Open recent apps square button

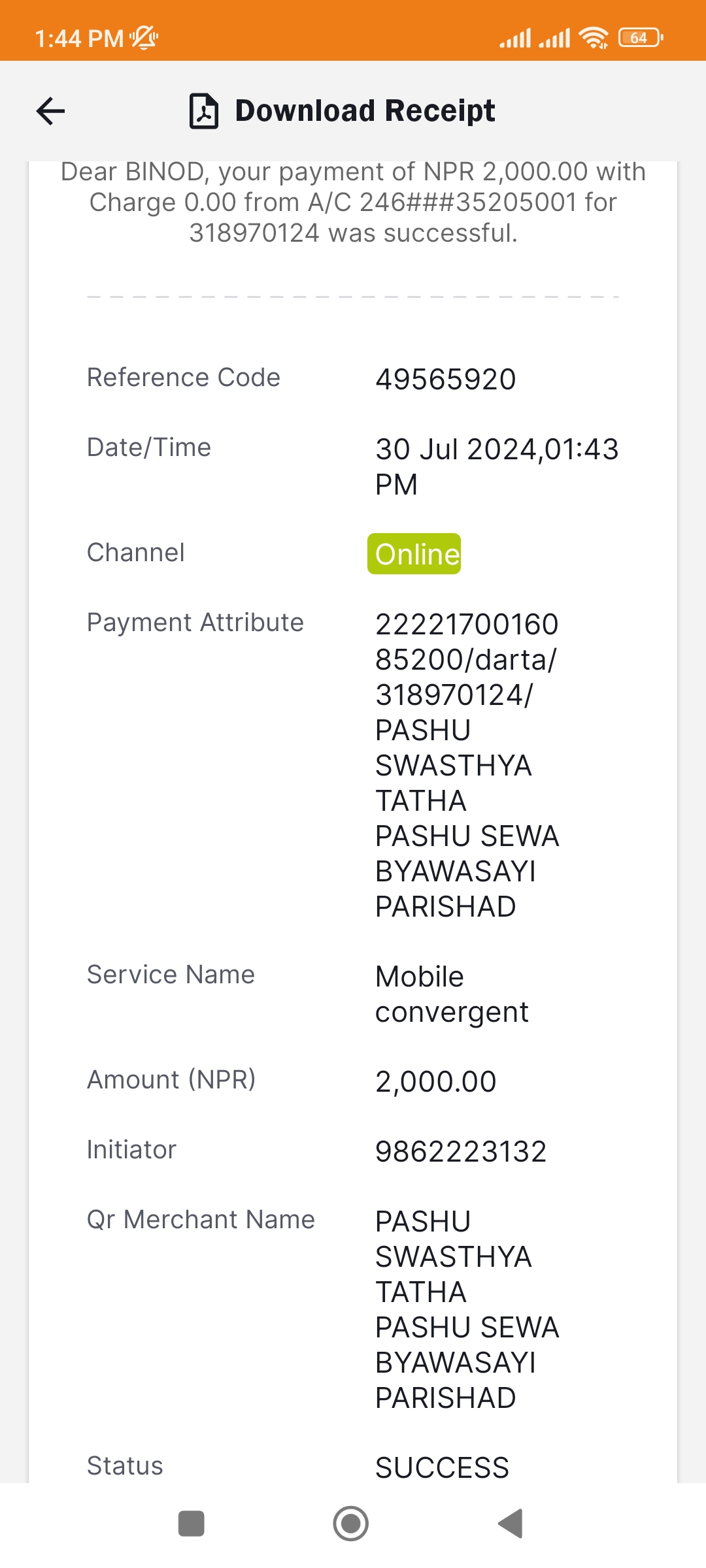192,1524
